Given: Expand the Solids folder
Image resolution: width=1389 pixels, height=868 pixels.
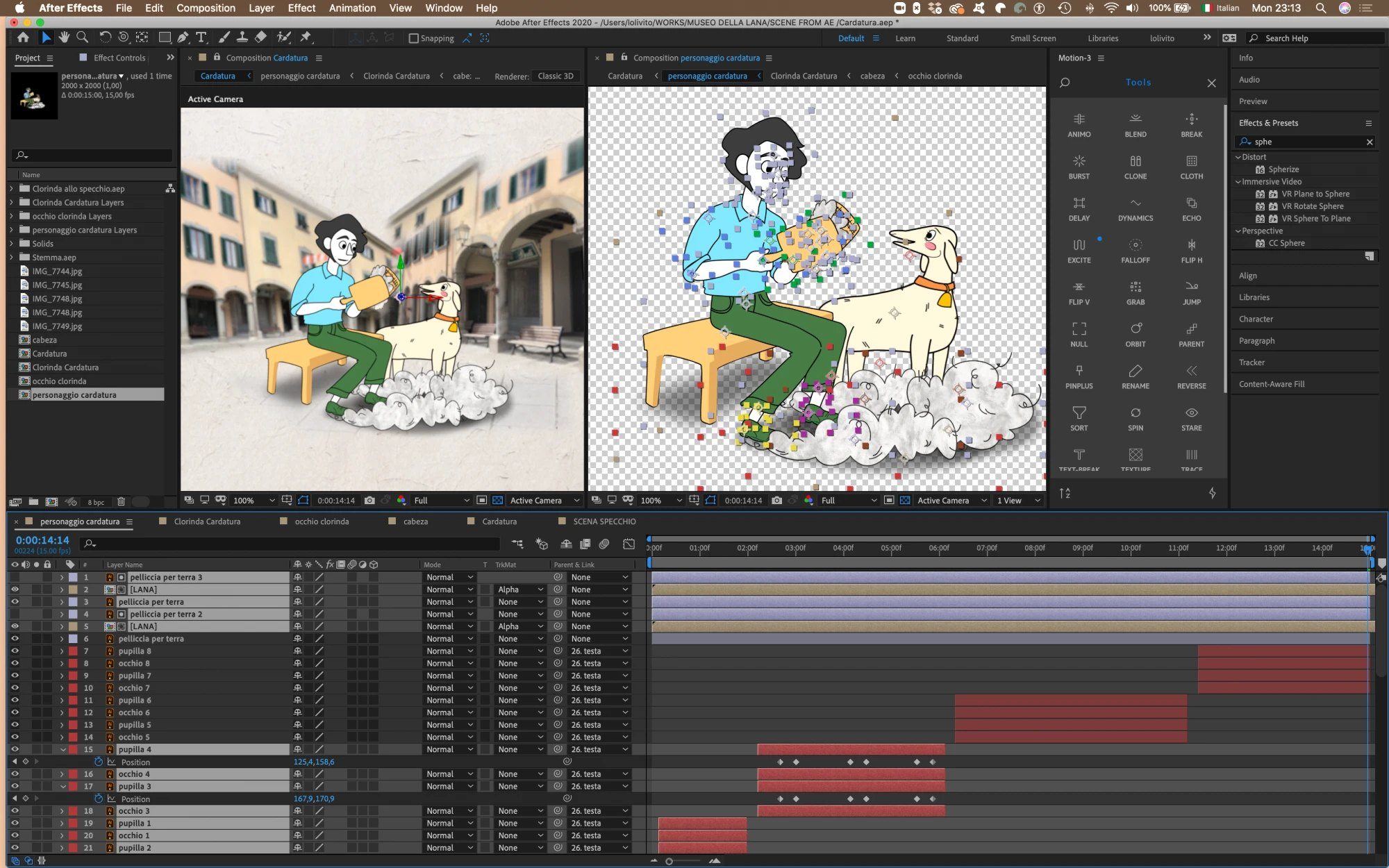Looking at the screenshot, I should (x=11, y=243).
